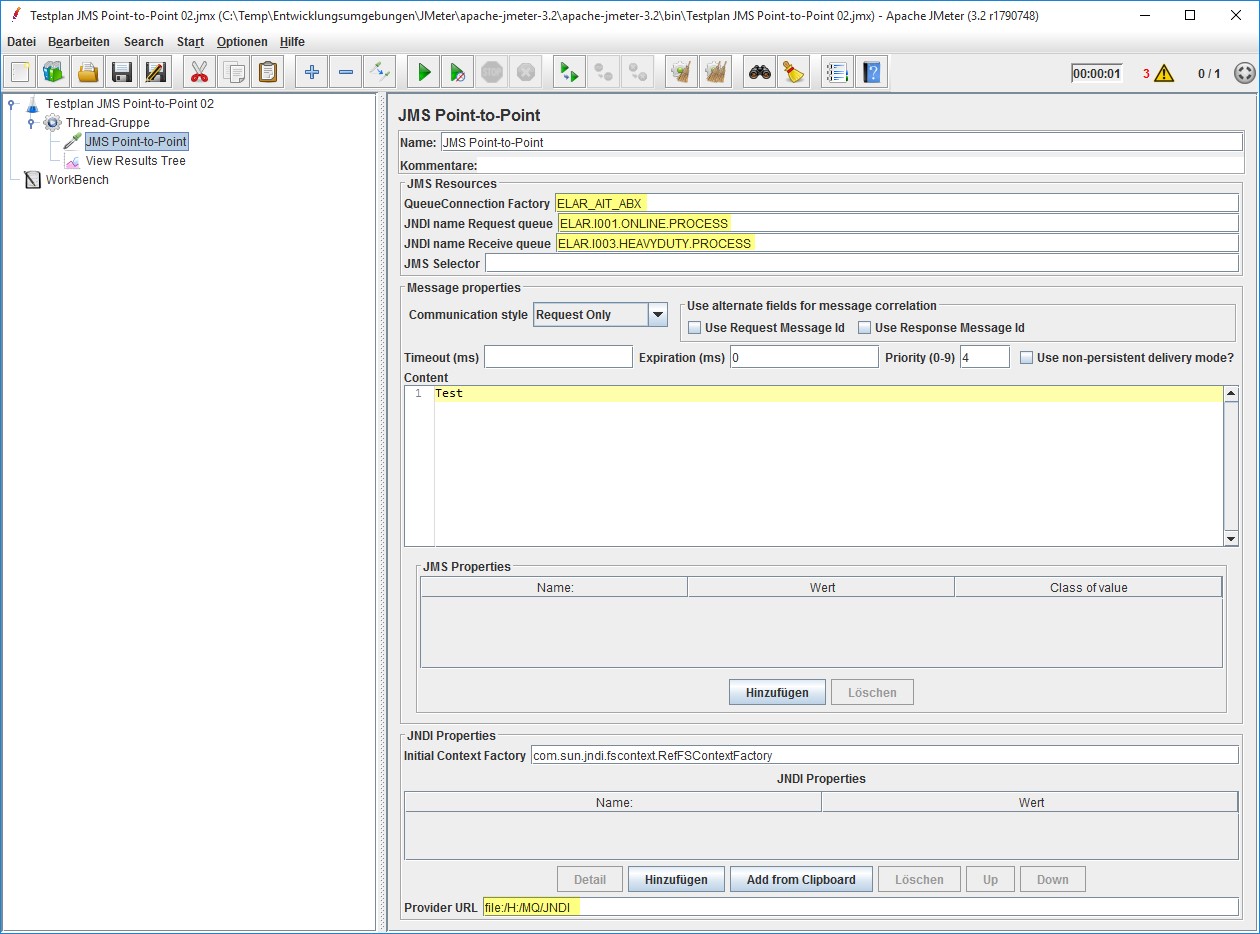Collapse the Testplan JMS Point-to-Point 02 node
1260x934 pixels.
(x=12, y=104)
